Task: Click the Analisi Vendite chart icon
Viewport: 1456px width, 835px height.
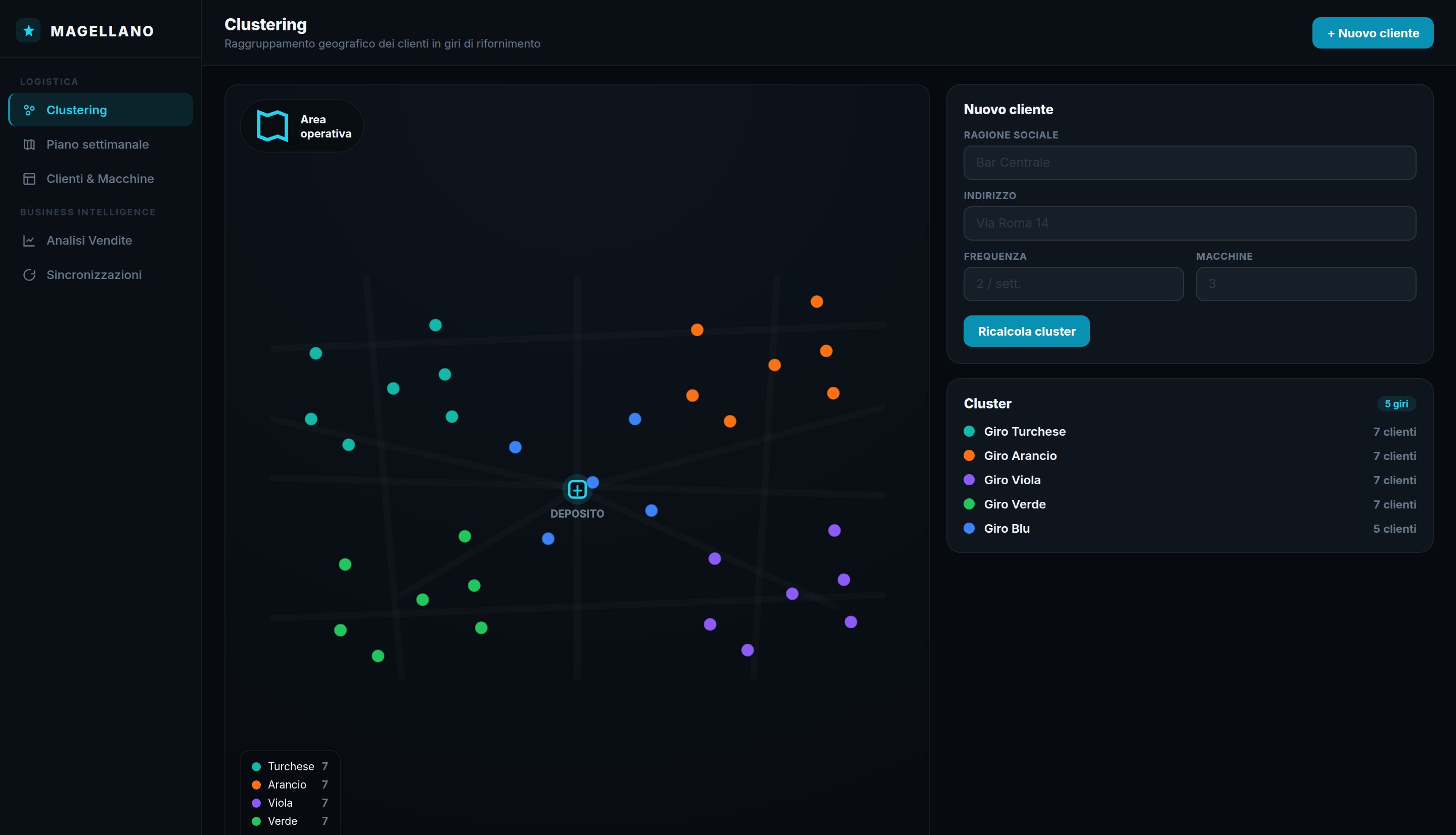Action: (x=29, y=240)
